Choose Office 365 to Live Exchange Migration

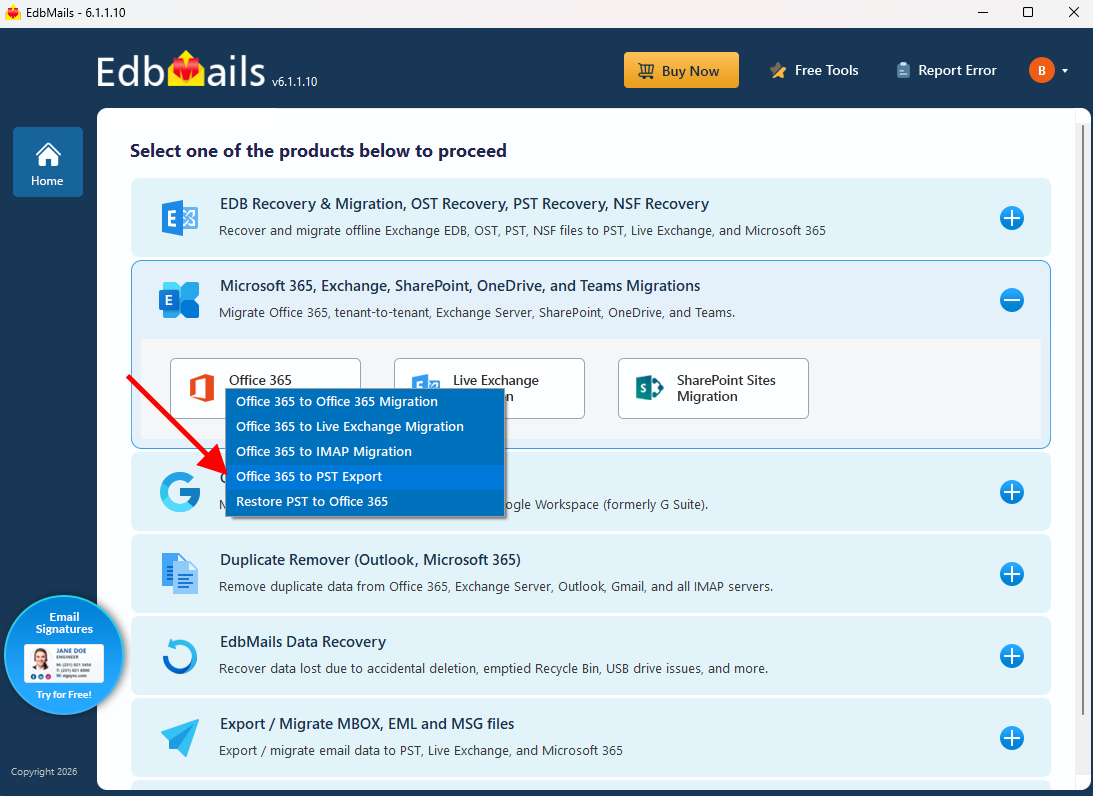[x=365, y=427]
